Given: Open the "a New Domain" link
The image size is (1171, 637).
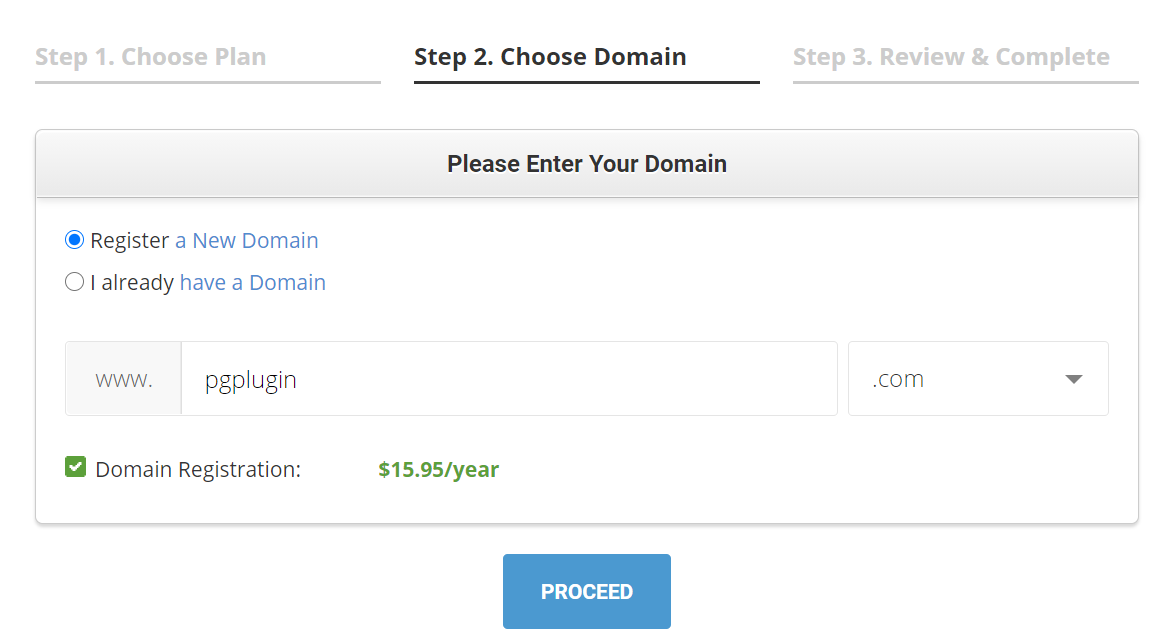Looking at the screenshot, I should 246,240.
